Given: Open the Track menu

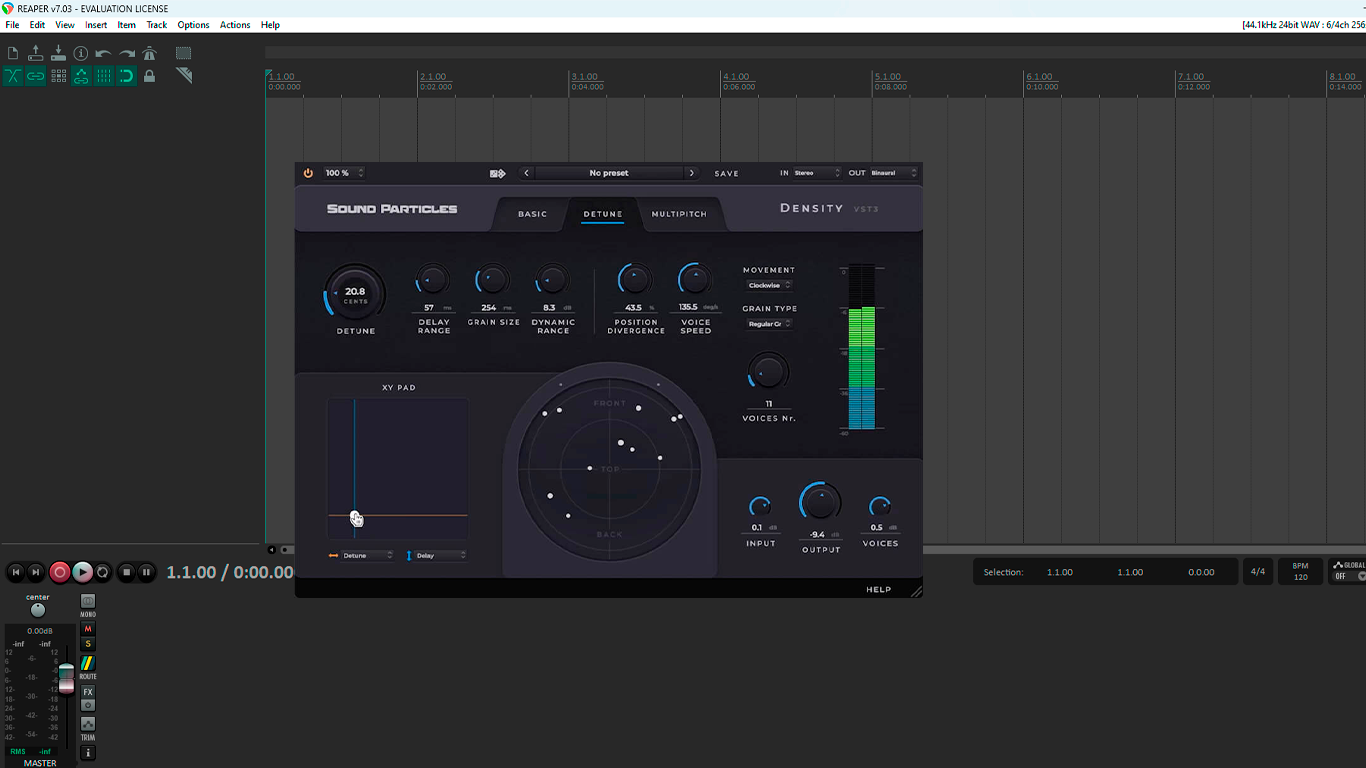Looking at the screenshot, I should click(x=157, y=25).
